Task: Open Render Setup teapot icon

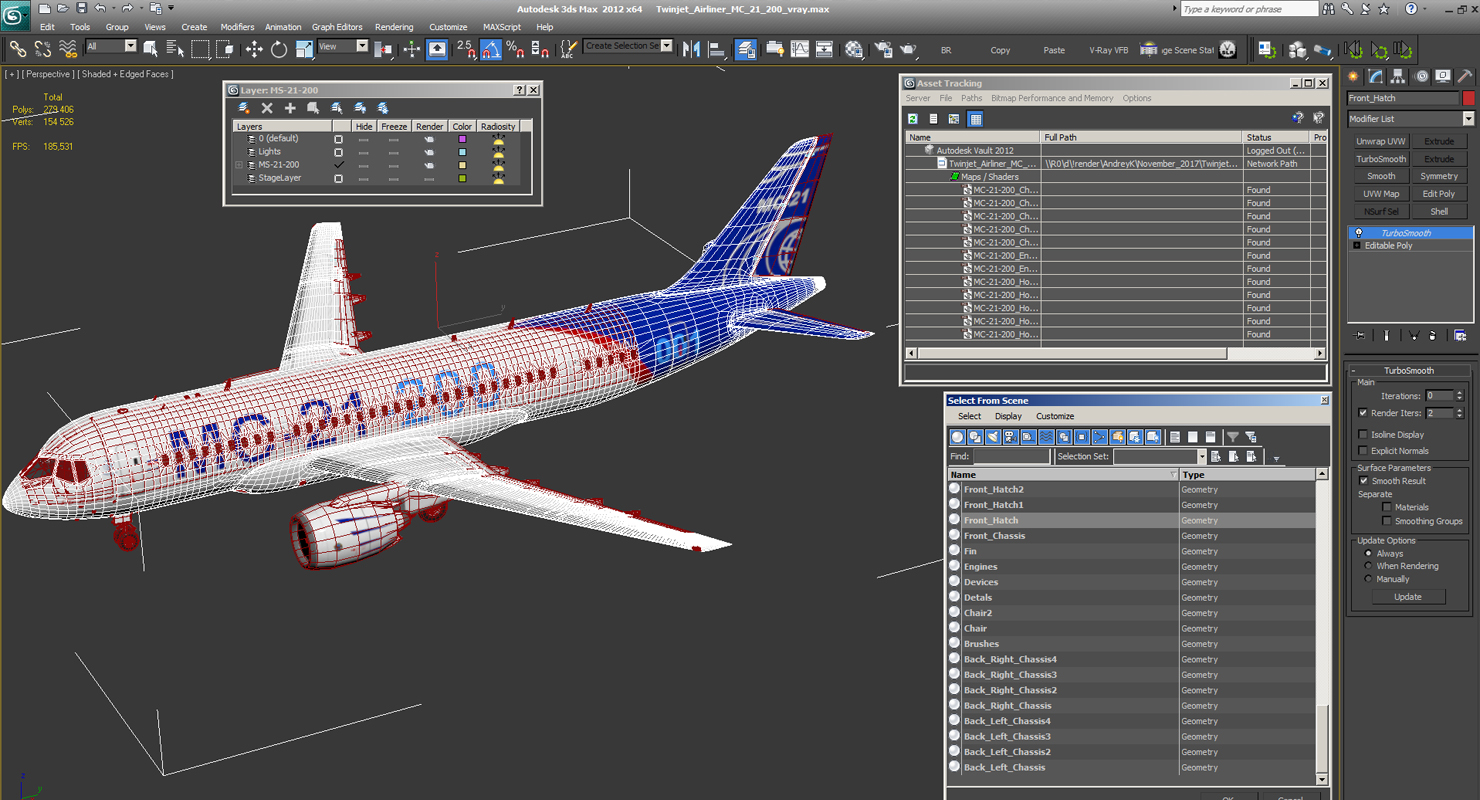Action: pos(883,48)
